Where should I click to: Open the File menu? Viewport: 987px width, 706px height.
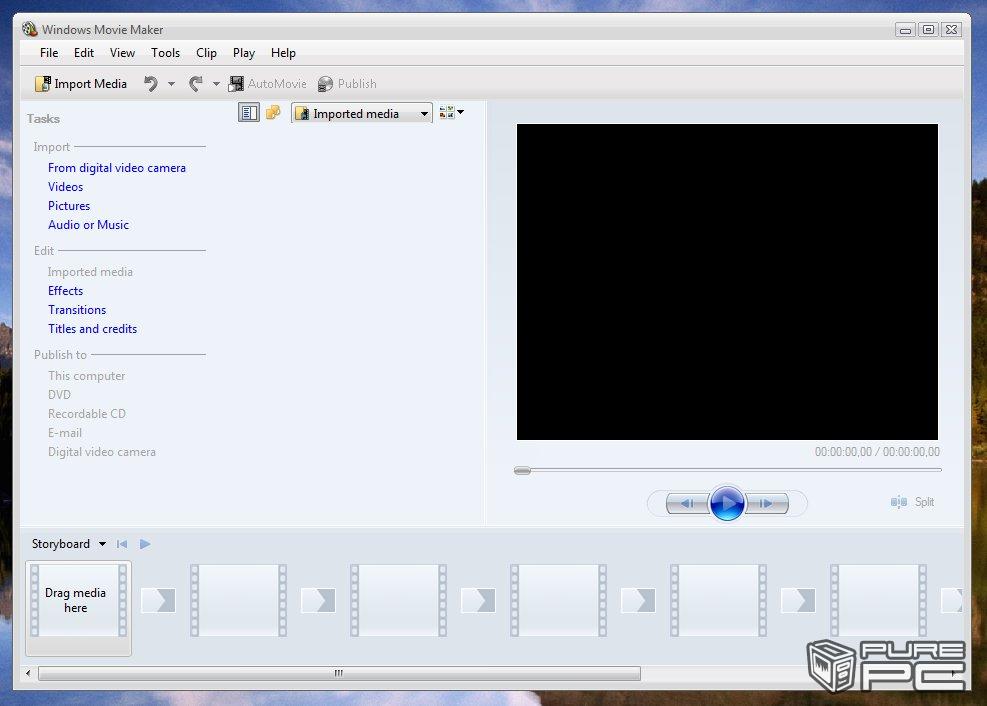(x=48, y=53)
